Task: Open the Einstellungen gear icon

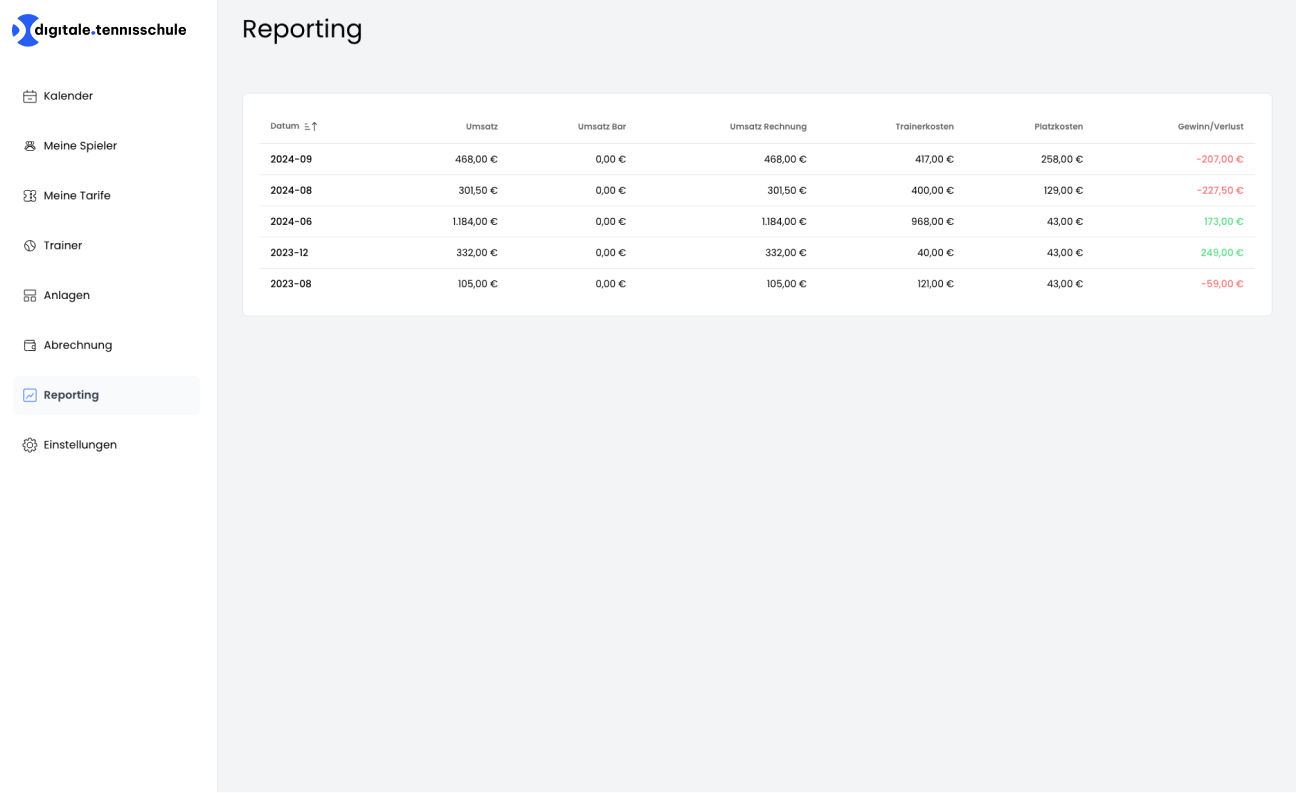Action: 29,444
